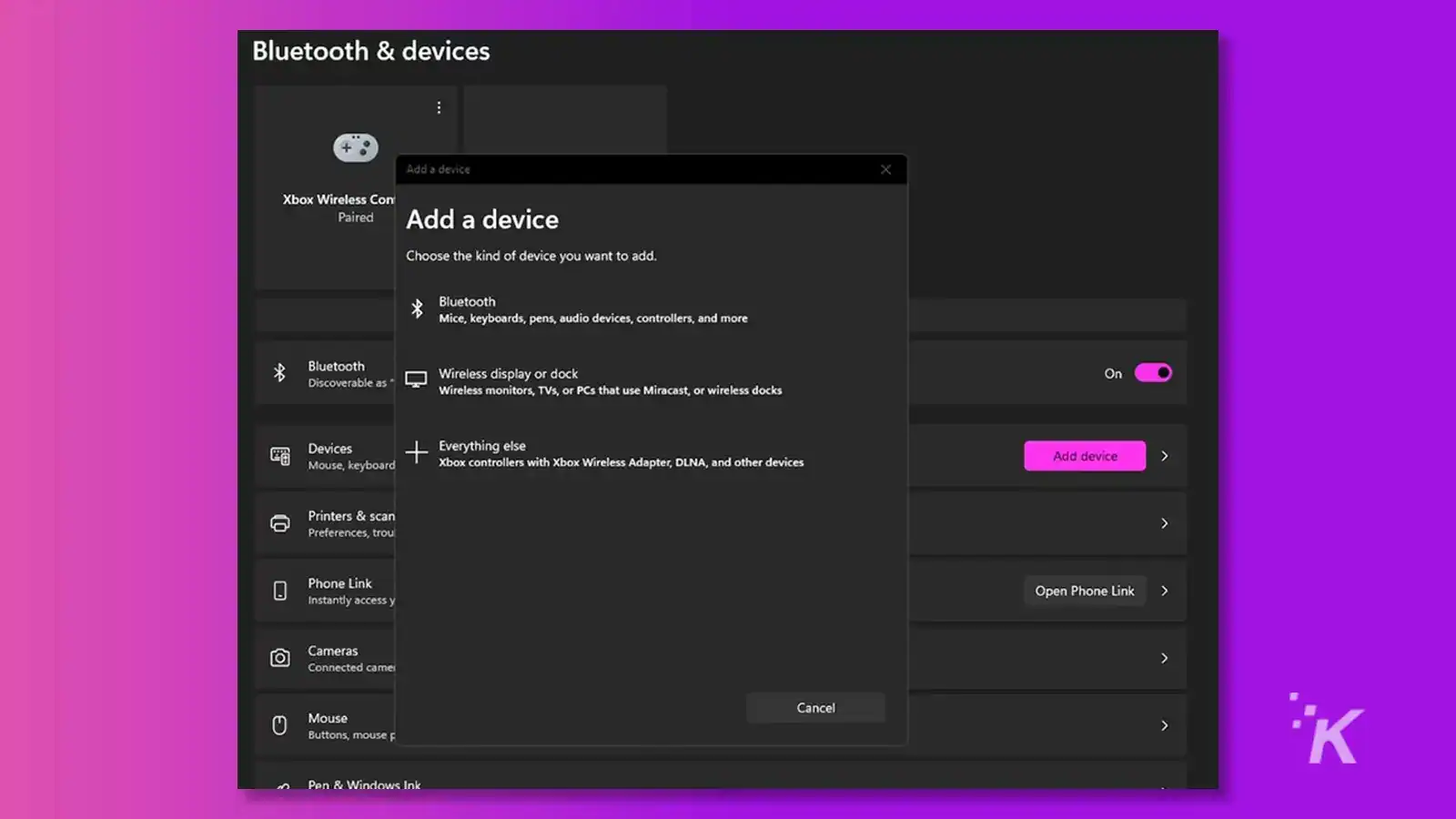The height and width of the screenshot is (819, 1456).
Task: Open the Phone Link row label
Action: pyautogui.click(x=339, y=583)
